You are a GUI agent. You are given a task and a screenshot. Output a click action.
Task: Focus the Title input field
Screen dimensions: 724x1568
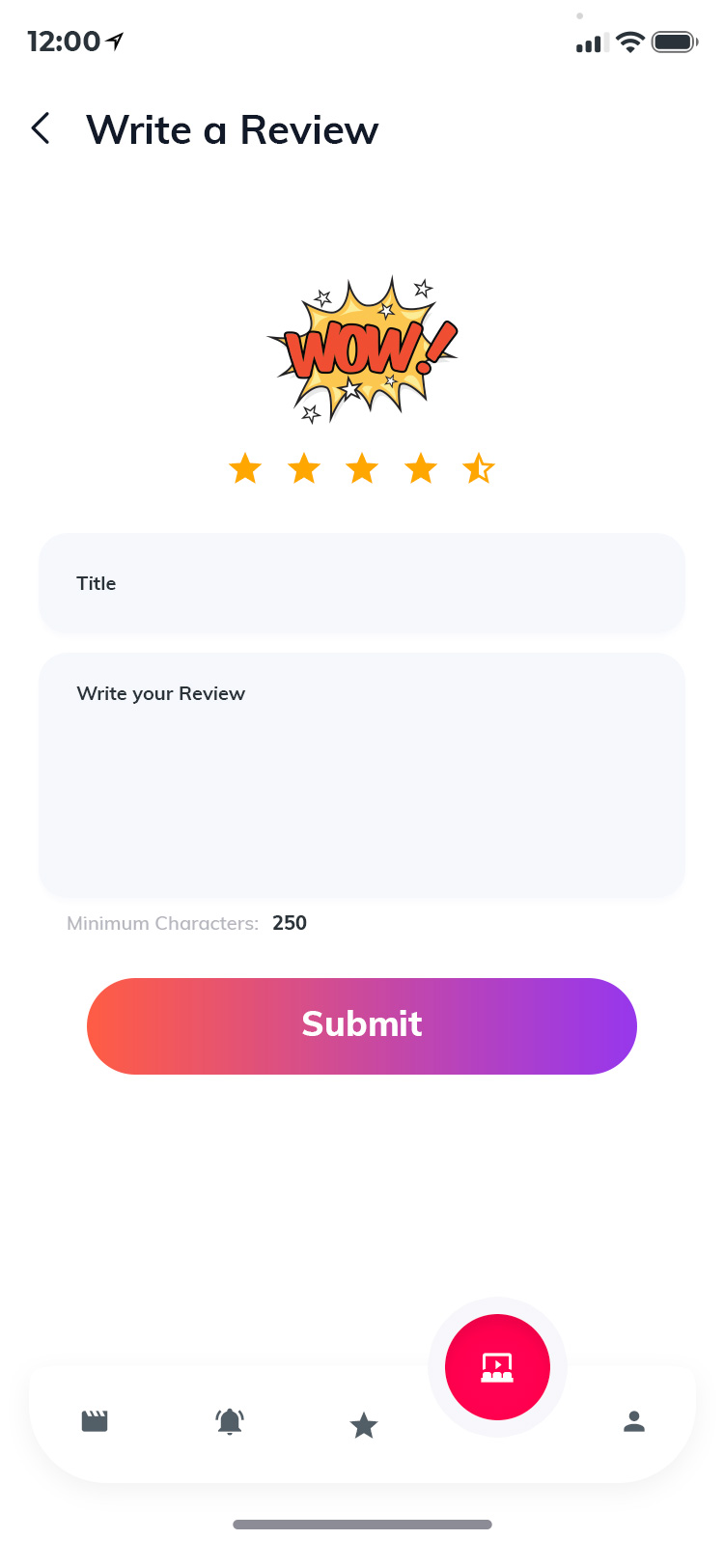362,583
